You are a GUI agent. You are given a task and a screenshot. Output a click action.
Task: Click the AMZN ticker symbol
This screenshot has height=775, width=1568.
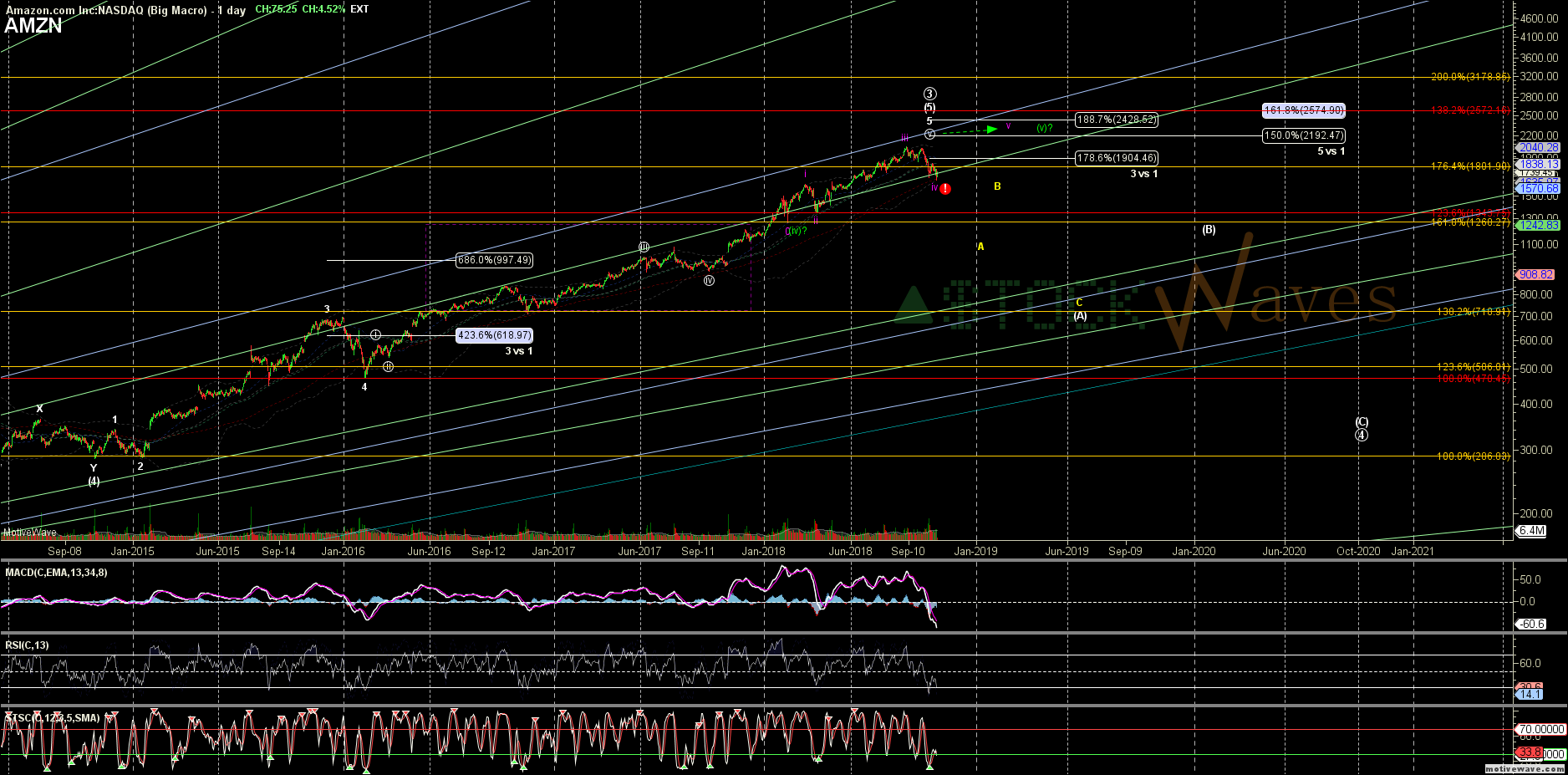coord(33,26)
